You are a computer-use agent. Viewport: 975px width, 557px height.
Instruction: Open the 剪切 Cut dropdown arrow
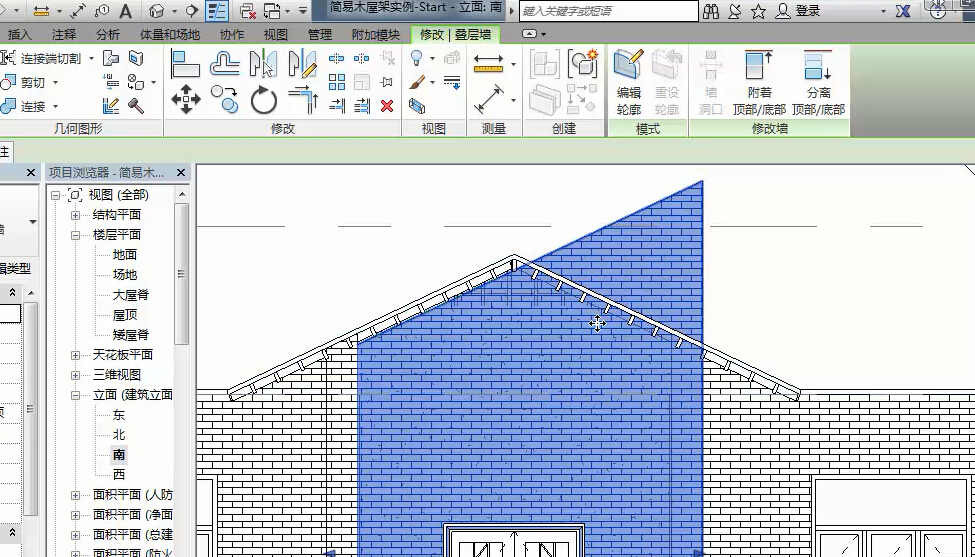pyautogui.click(x=54, y=83)
